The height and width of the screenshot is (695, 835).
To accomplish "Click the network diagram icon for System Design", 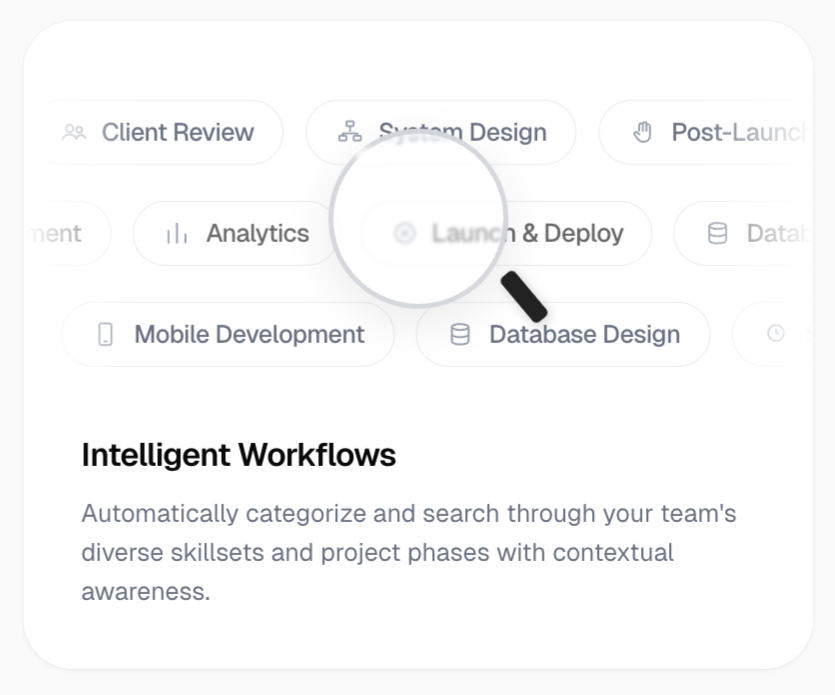I will click(x=350, y=132).
